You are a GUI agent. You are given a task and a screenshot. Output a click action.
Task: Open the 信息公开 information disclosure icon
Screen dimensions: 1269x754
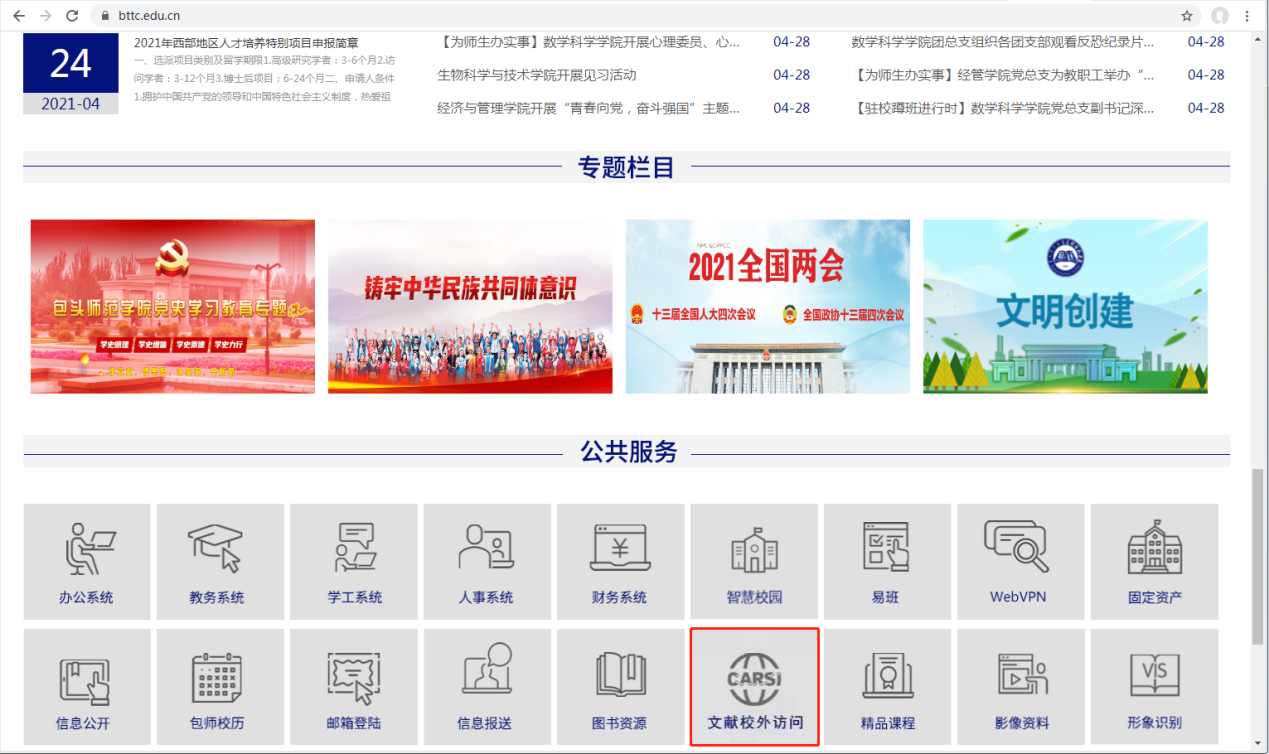click(86, 687)
